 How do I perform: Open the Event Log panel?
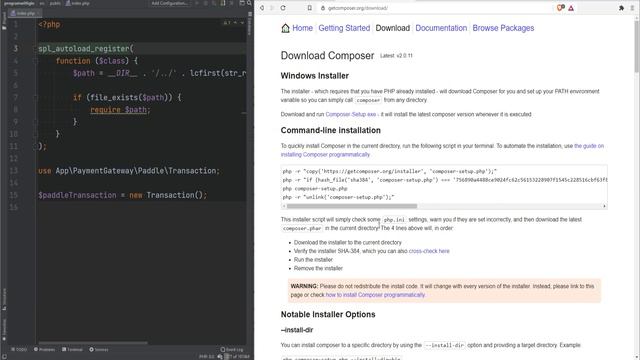pyautogui.click(x=232, y=349)
